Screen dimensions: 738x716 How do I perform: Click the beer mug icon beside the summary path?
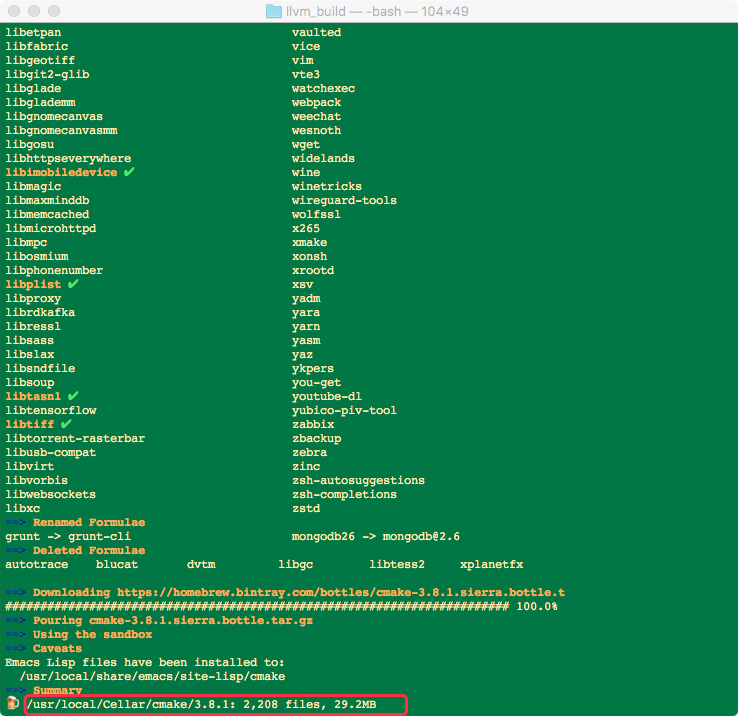13,703
